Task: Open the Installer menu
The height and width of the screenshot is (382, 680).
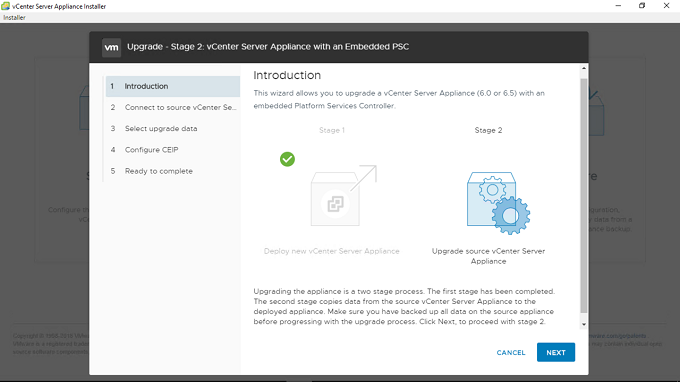Action: click(x=14, y=17)
